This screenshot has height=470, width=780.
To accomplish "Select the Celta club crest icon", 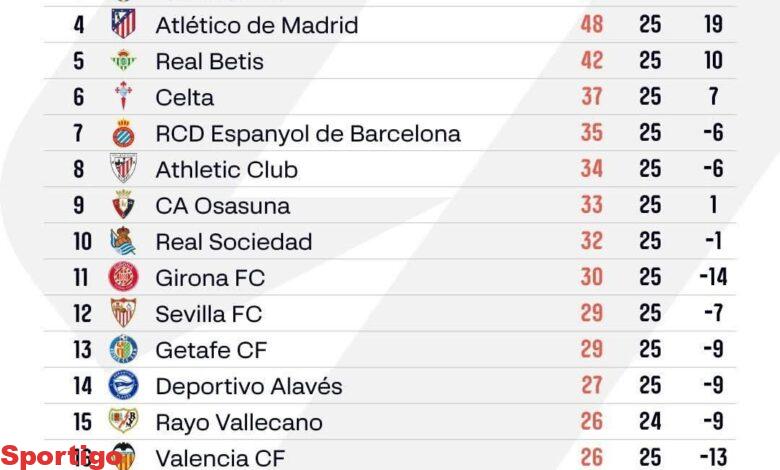I will [x=123, y=97].
